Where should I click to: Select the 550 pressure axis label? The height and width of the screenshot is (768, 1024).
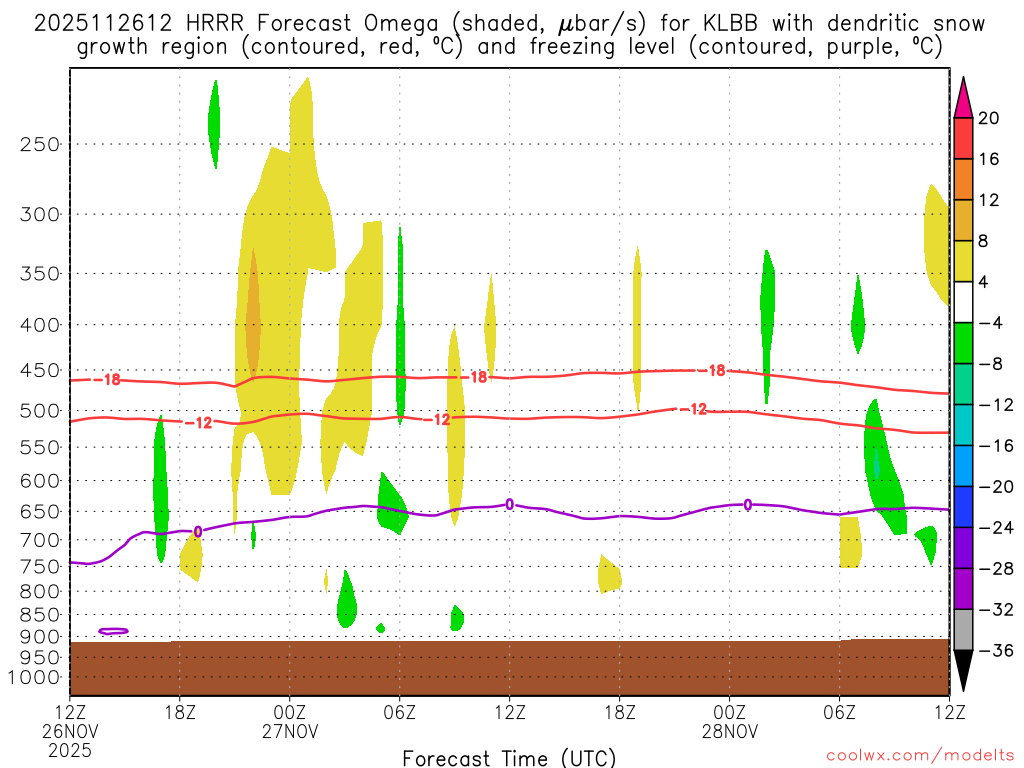(40, 447)
